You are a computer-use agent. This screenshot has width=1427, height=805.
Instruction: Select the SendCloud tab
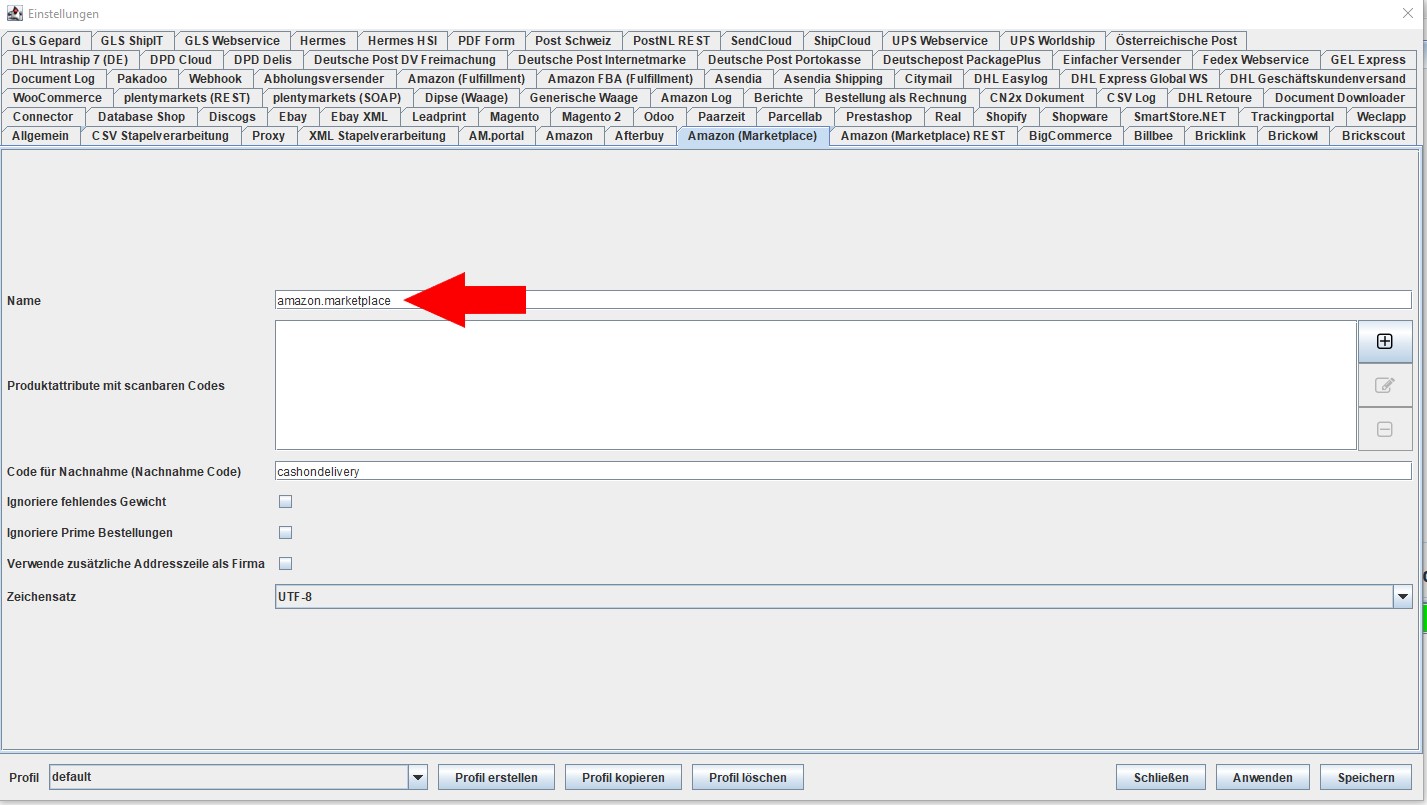761,41
